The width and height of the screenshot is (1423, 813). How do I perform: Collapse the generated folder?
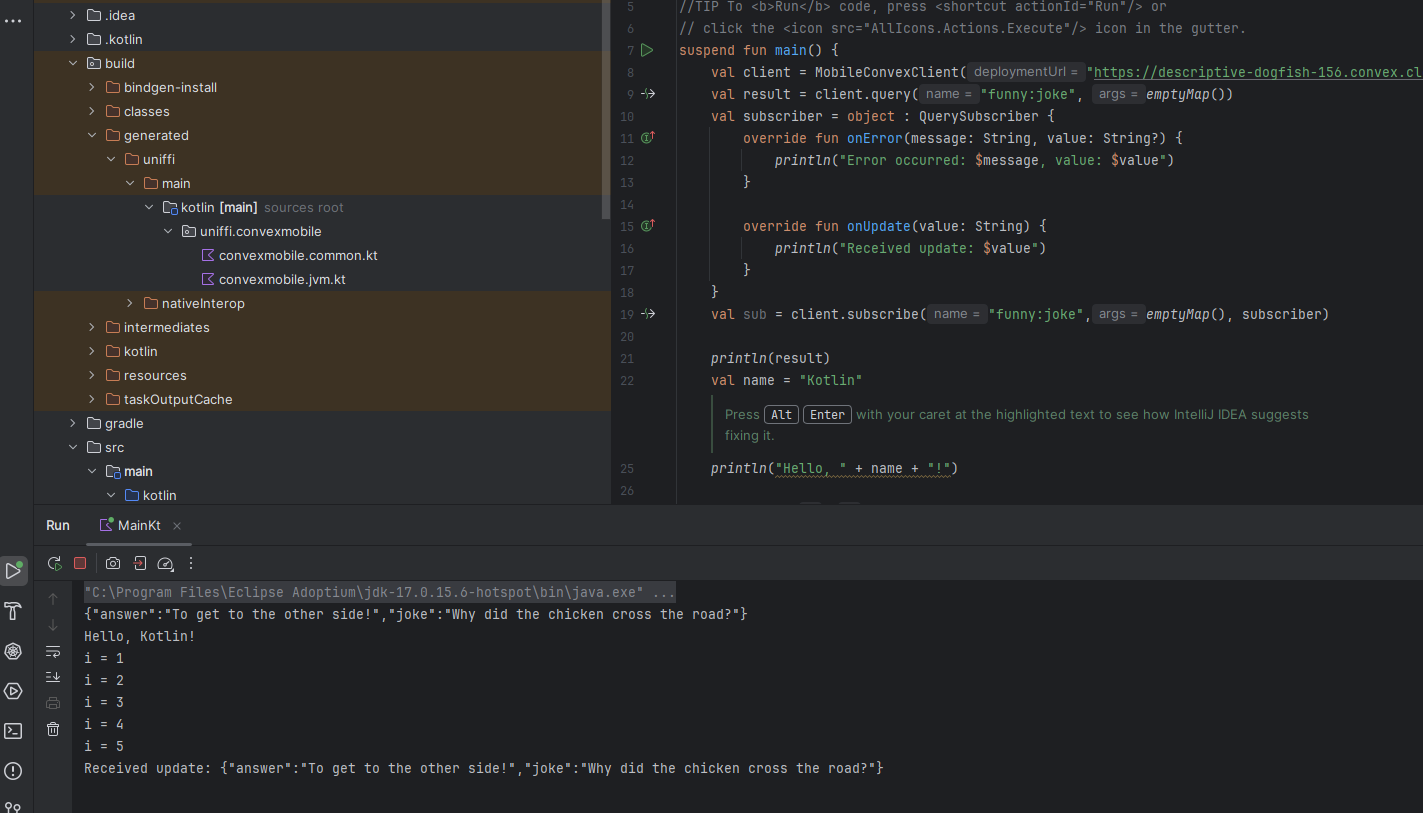click(91, 135)
